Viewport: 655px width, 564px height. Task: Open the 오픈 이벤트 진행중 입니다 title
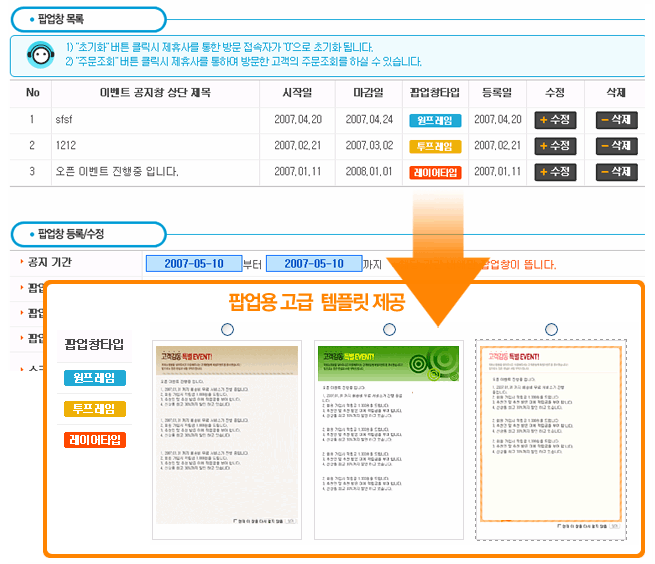pyautogui.click(x=117, y=172)
